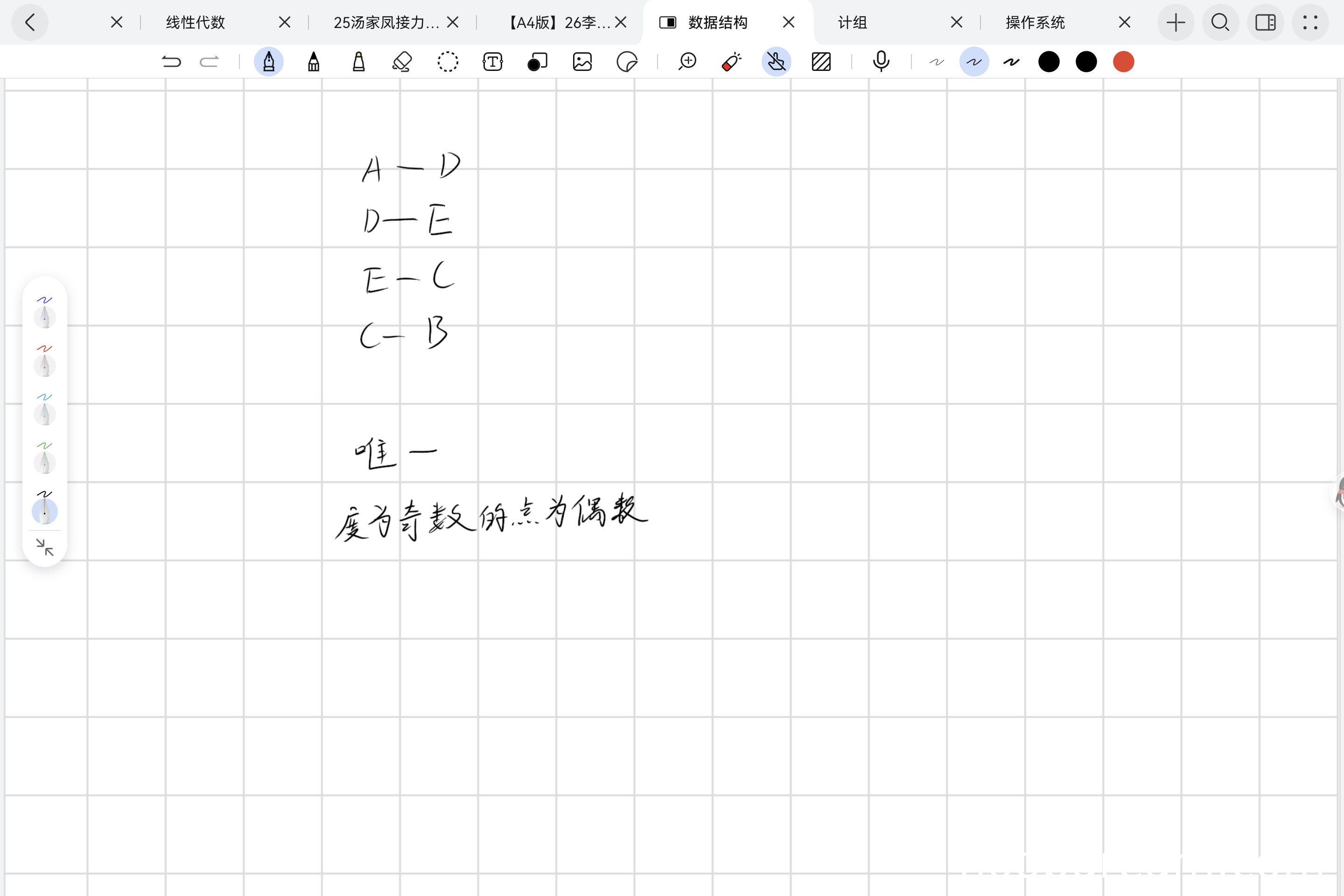Pick the red color swatch
This screenshot has width=1344, height=896.
pyautogui.click(x=1123, y=62)
